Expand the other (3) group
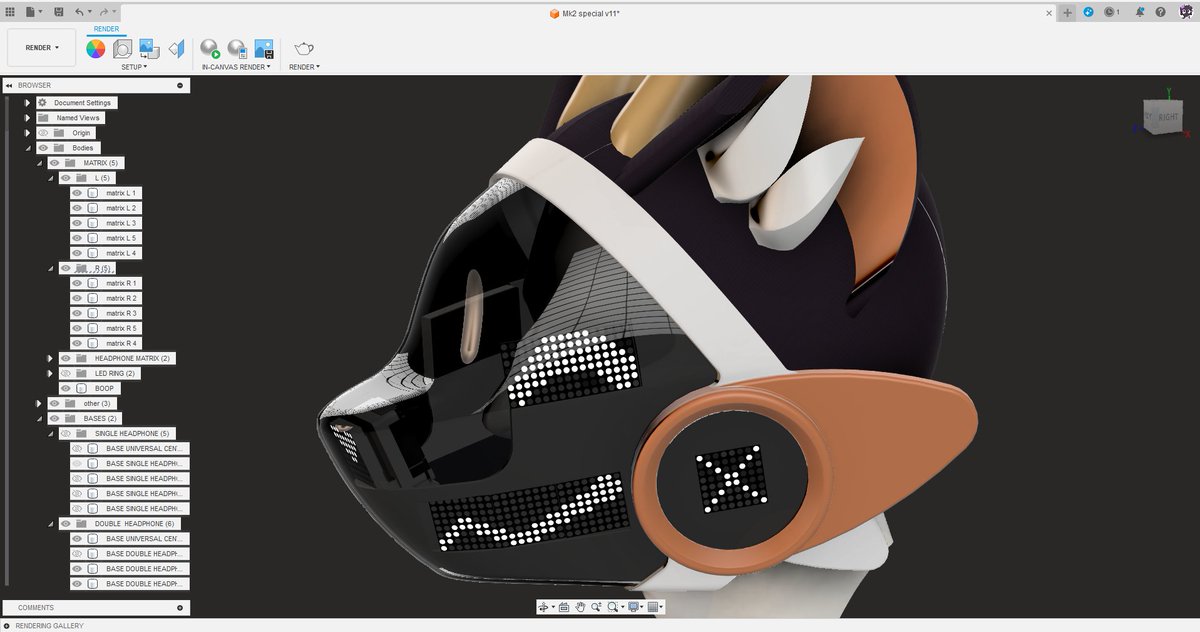Image resolution: width=1200 pixels, height=632 pixels. click(40, 403)
